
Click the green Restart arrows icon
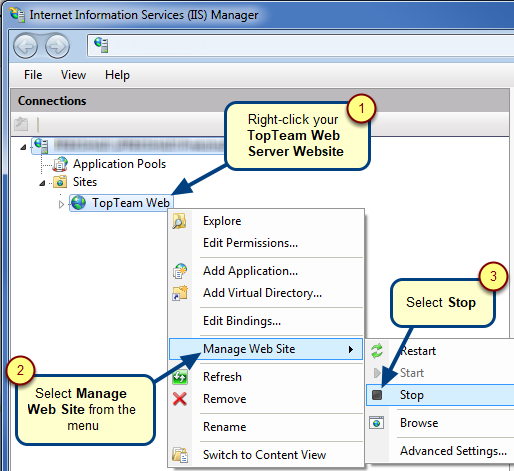(x=377, y=351)
